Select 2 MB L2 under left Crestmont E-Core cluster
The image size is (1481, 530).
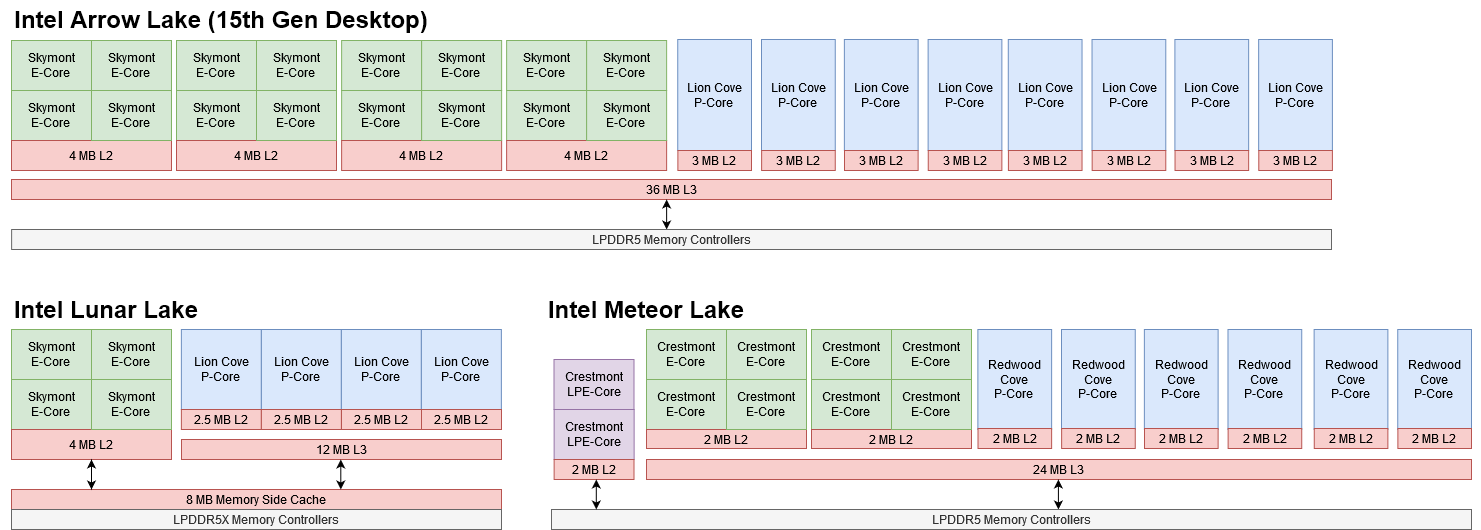(726, 439)
